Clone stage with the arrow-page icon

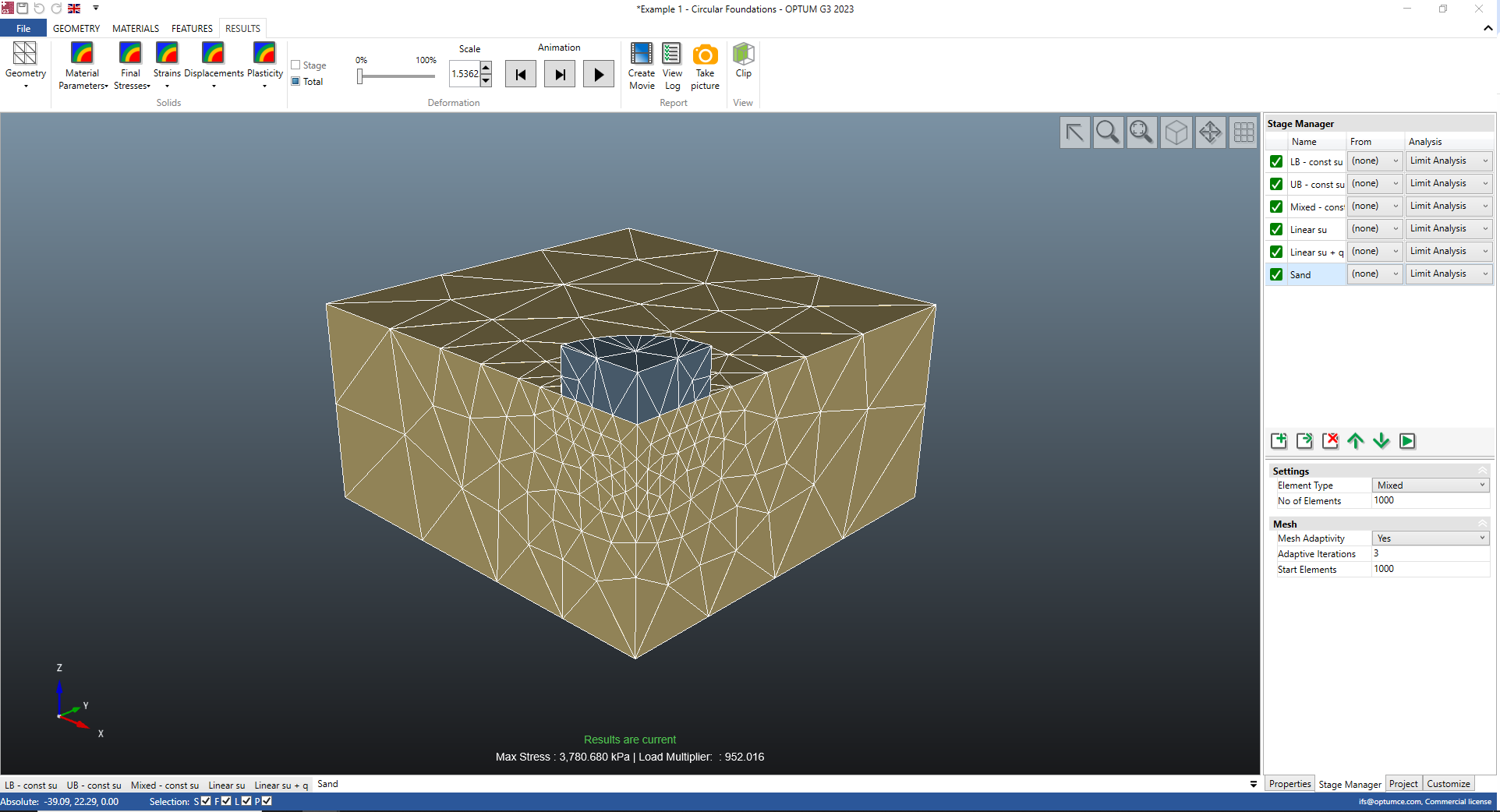point(1305,441)
